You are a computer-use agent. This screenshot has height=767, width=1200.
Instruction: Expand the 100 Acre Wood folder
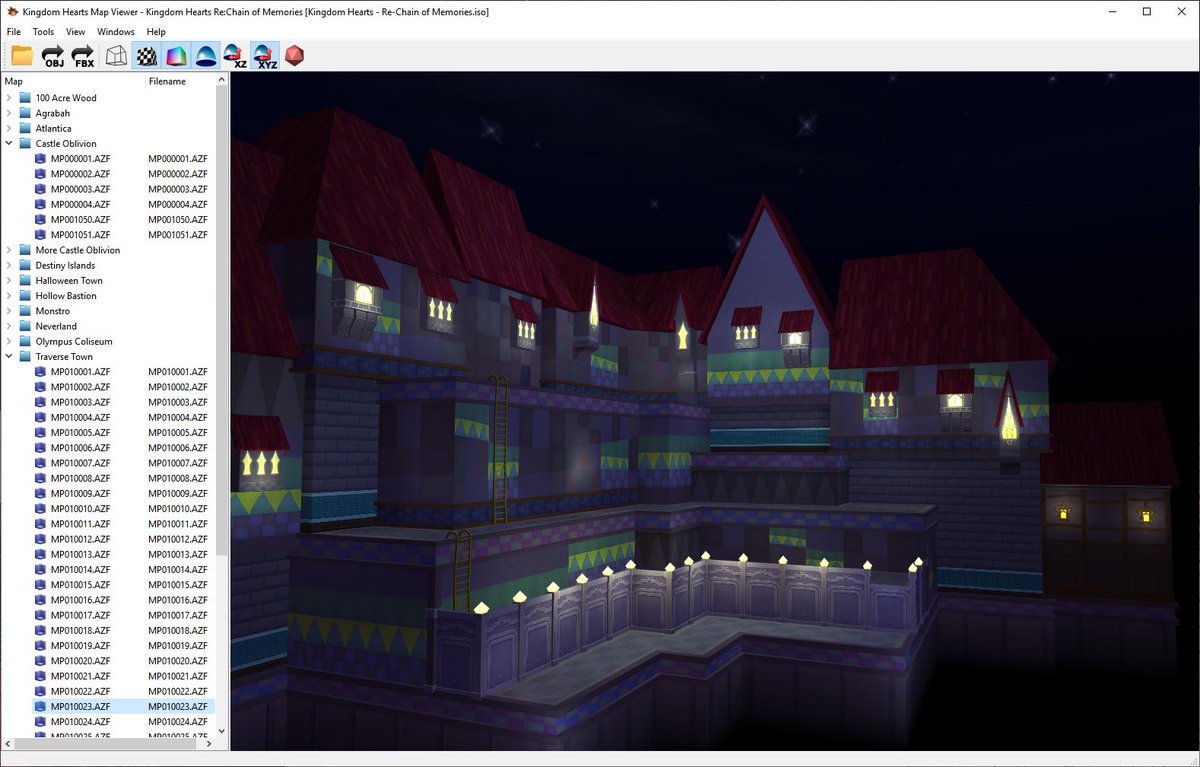[x=10, y=98]
